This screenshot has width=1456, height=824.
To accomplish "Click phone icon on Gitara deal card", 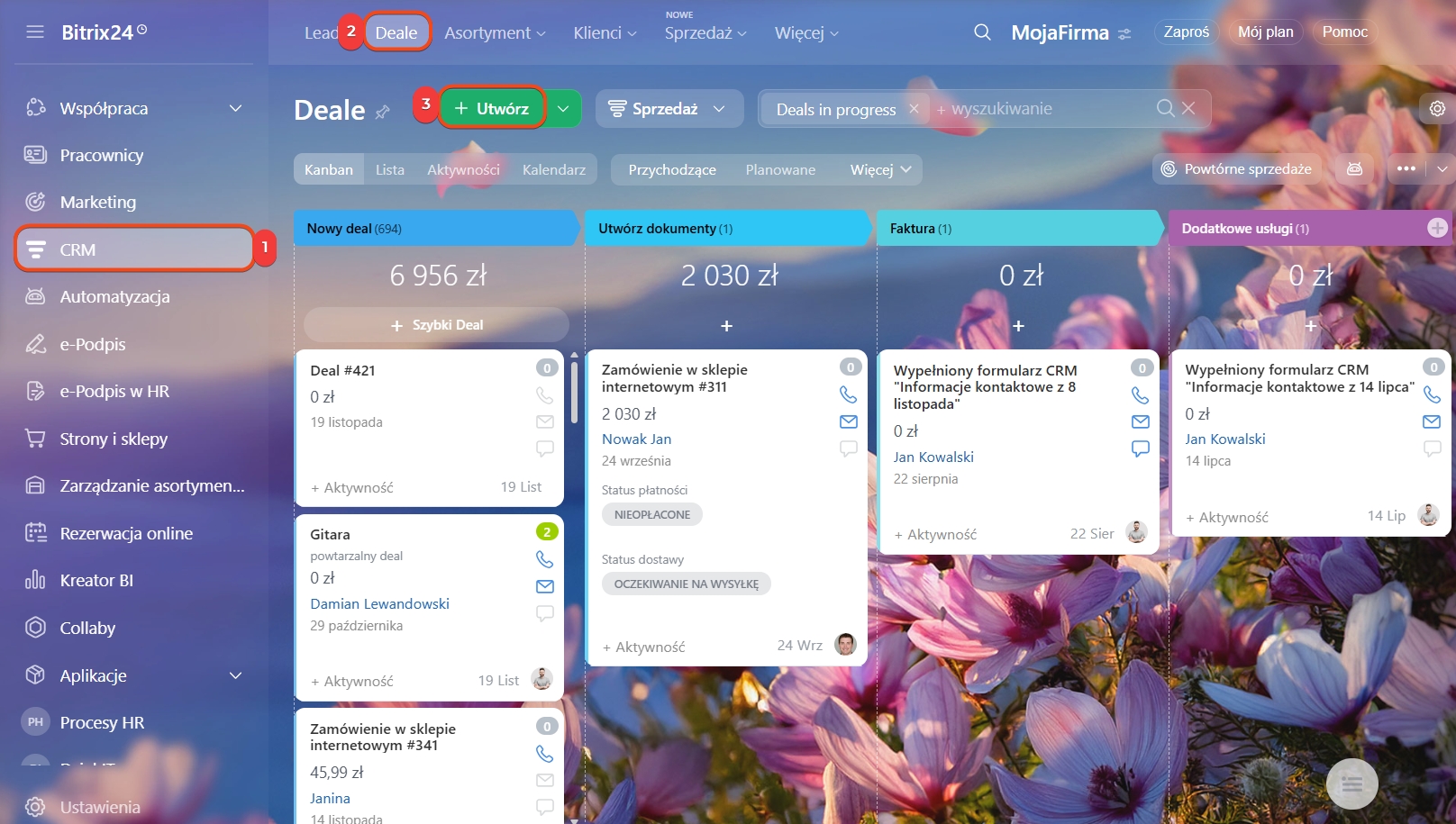I will point(544,559).
